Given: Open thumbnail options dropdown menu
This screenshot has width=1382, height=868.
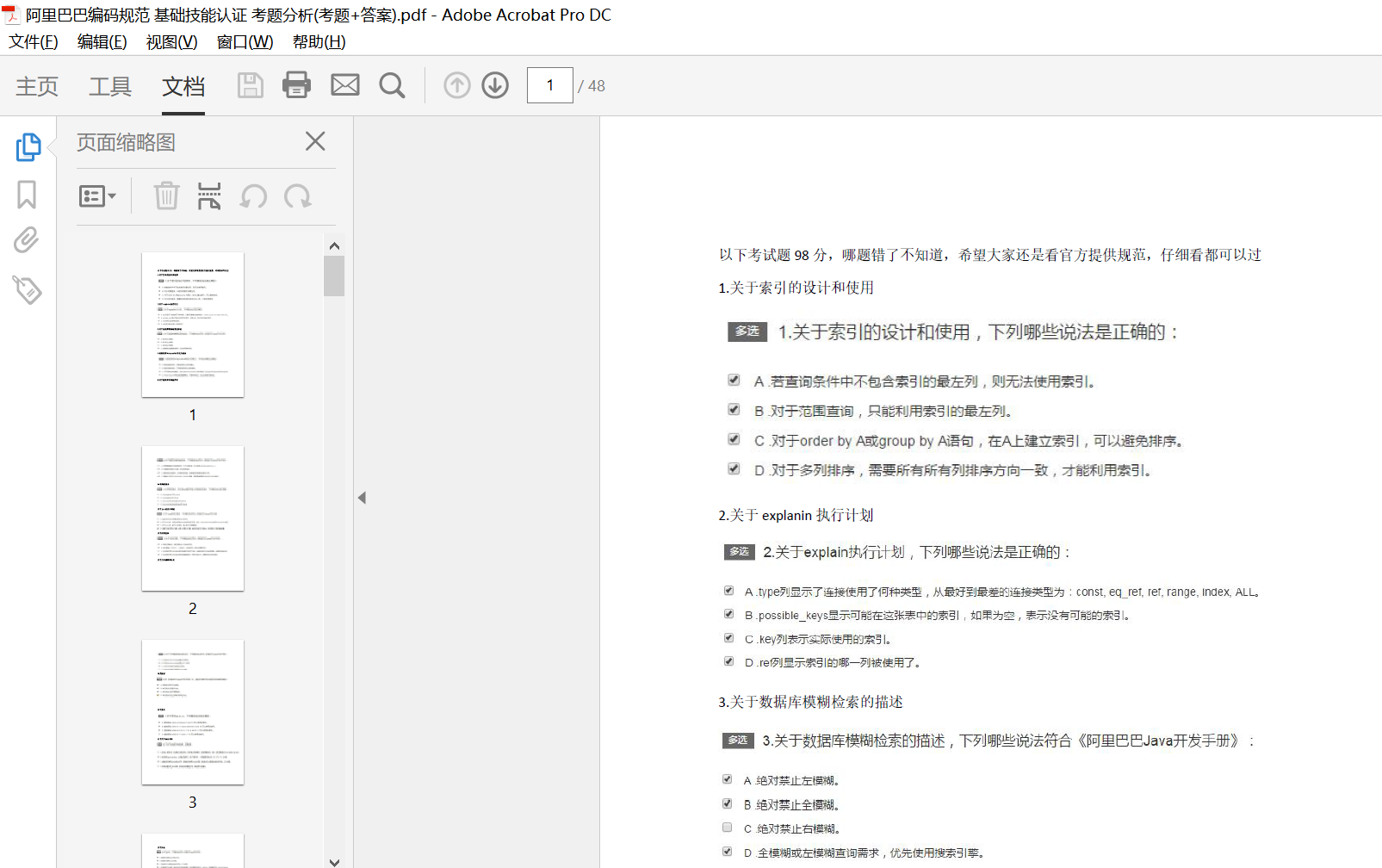Looking at the screenshot, I should pyautogui.click(x=97, y=196).
